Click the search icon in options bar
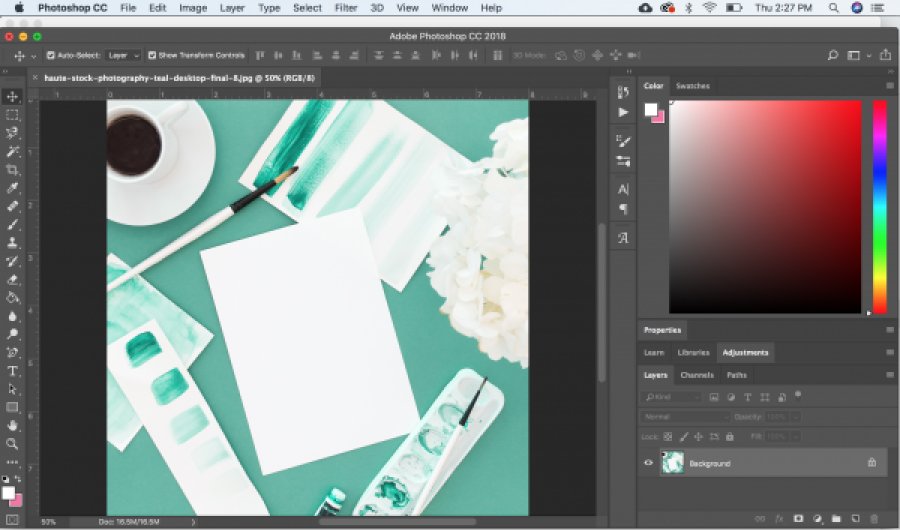 pos(833,55)
